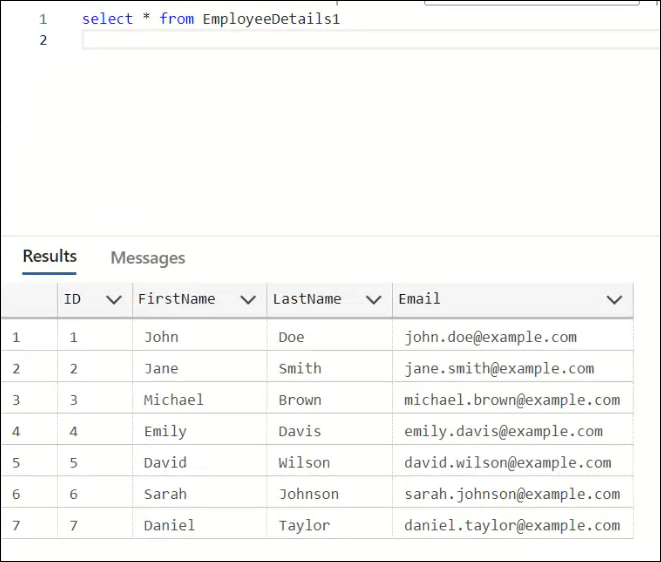
Task: Click the 'Taylor' last name cell
Action: pyautogui.click(x=329, y=525)
